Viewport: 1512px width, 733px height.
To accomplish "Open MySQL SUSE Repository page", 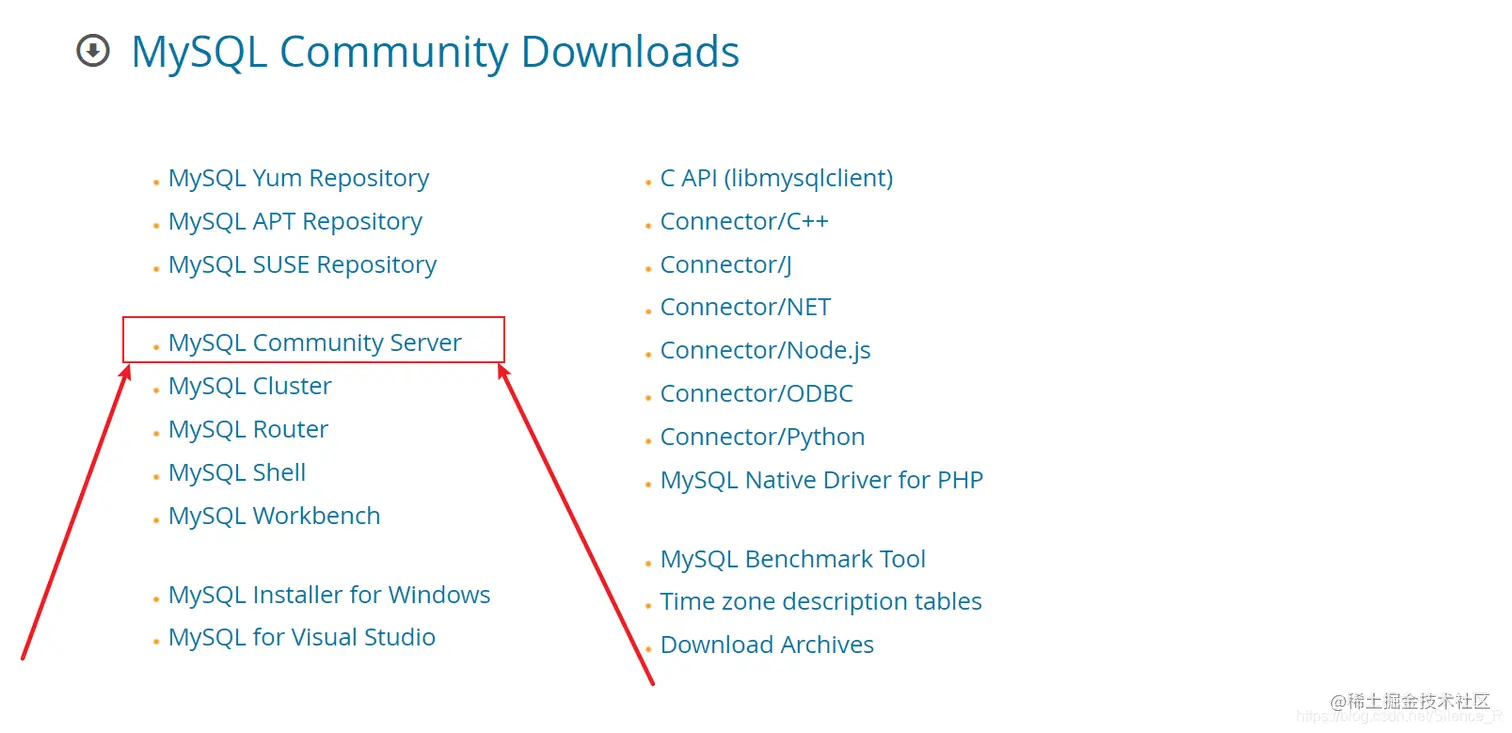I will coord(302,264).
